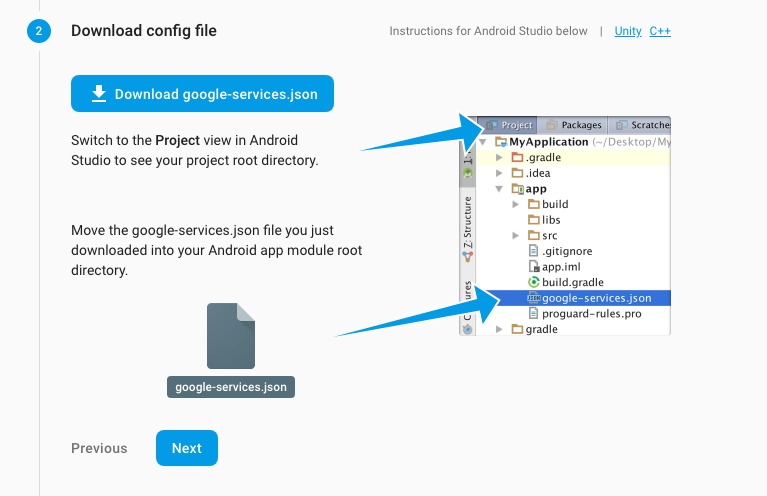Click the JSON icon beside google-services.json
The width and height of the screenshot is (767, 496).
click(534, 298)
